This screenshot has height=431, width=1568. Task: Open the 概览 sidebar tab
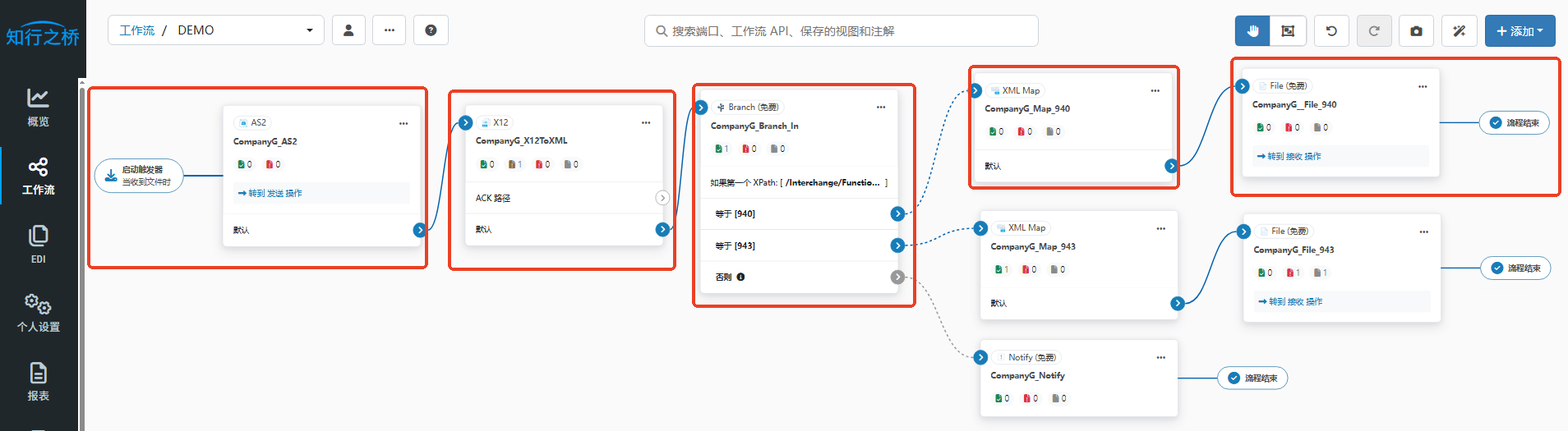39,108
